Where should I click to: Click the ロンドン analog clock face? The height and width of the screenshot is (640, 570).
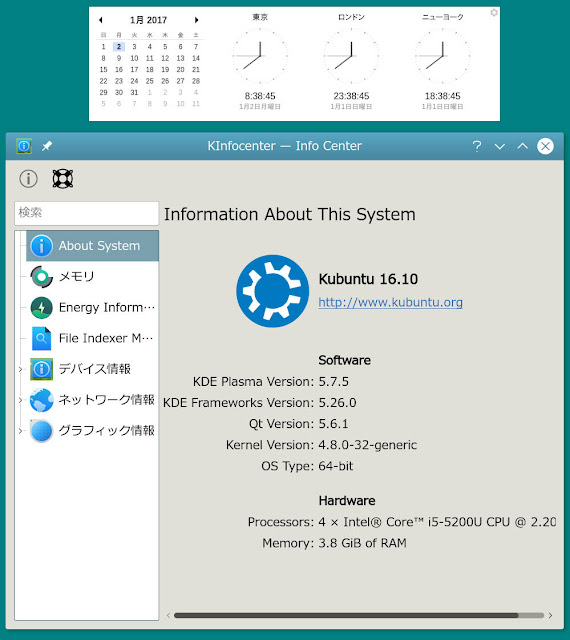(351, 56)
